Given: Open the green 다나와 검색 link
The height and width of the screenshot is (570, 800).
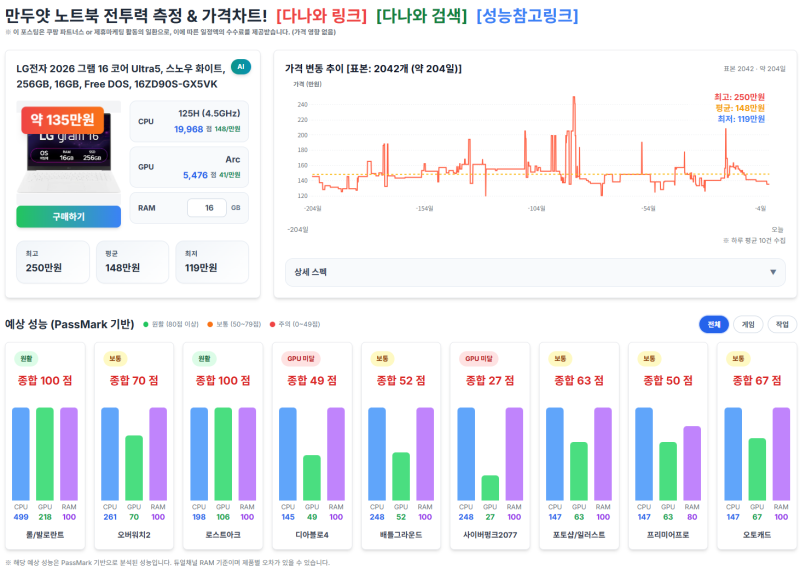Looking at the screenshot, I should tap(421, 16).
